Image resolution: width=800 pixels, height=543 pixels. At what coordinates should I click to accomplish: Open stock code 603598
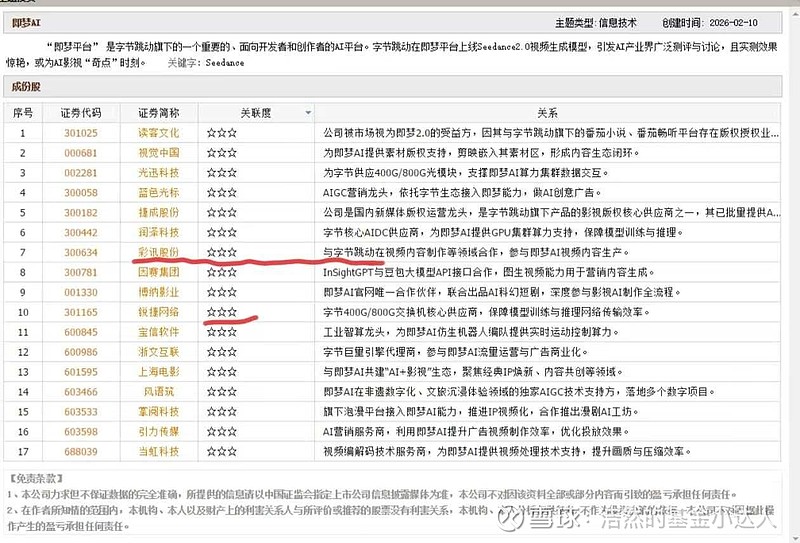(81, 432)
